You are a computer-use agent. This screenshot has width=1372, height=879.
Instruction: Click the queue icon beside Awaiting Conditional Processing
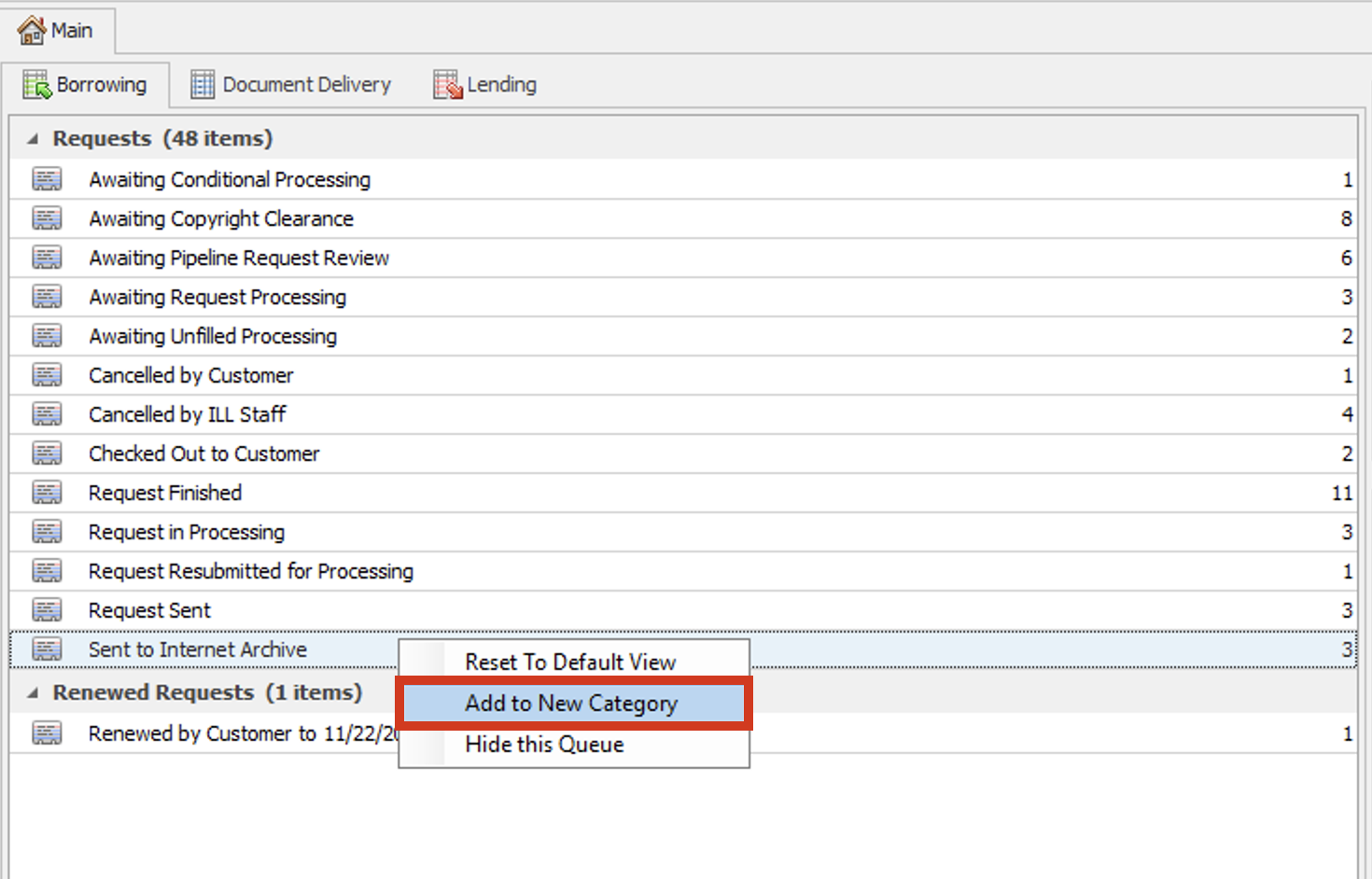point(47,178)
